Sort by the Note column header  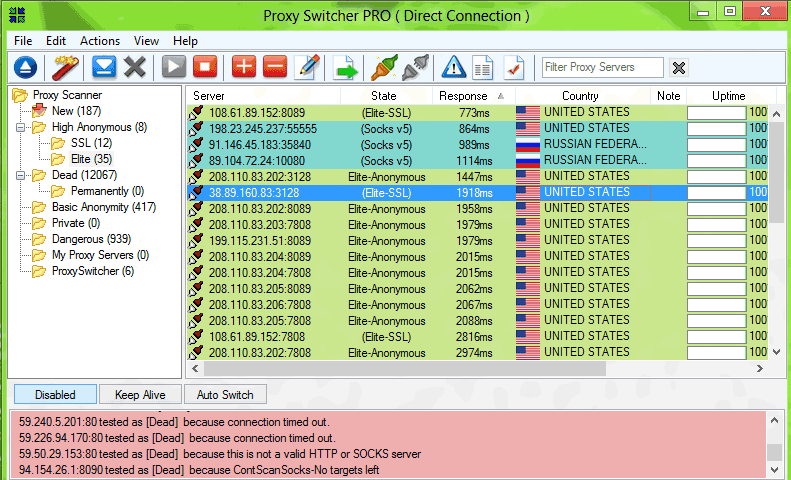pyautogui.click(x=668, y=96)
